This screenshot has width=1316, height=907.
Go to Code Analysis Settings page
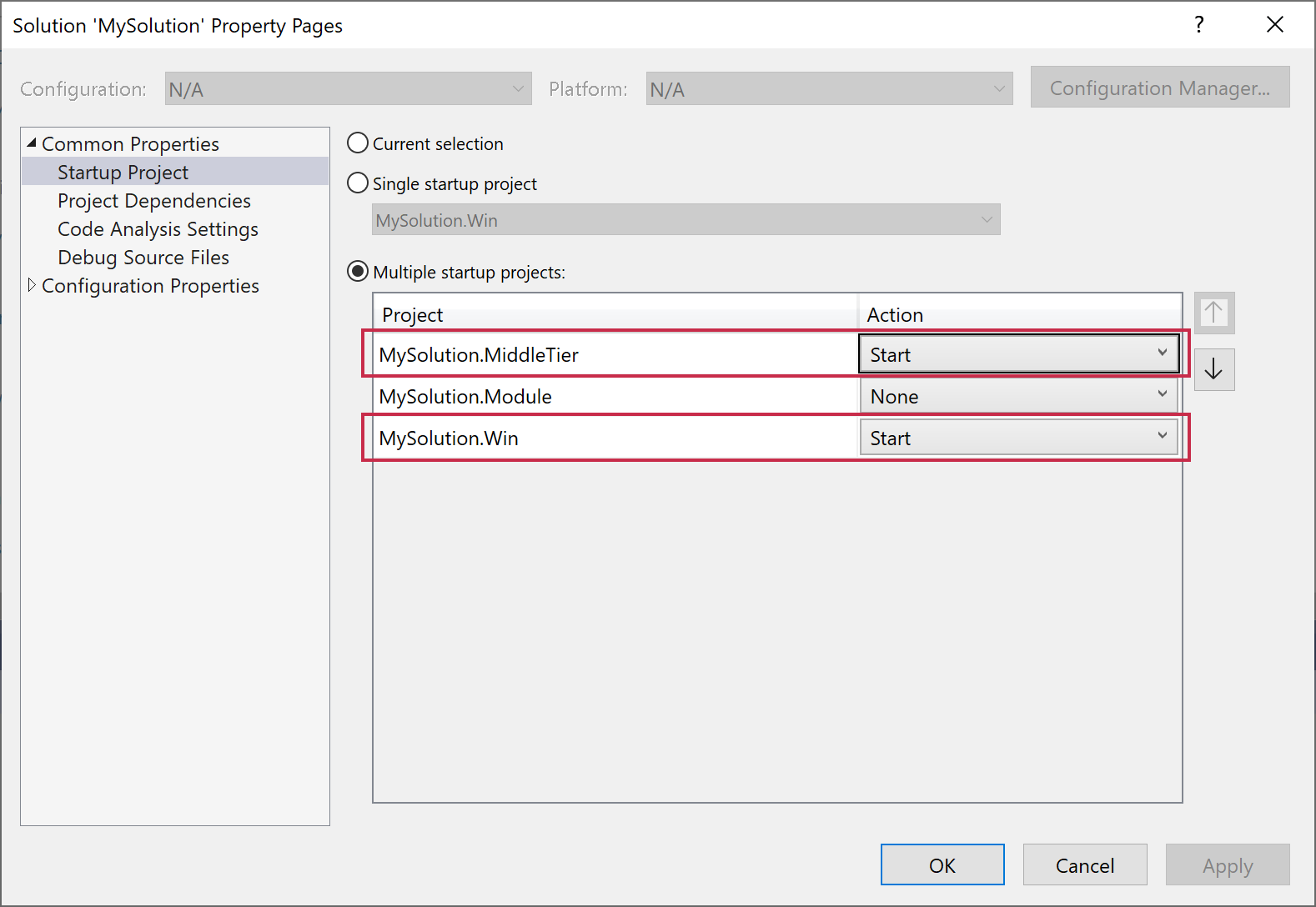click(x=158, y=229)
